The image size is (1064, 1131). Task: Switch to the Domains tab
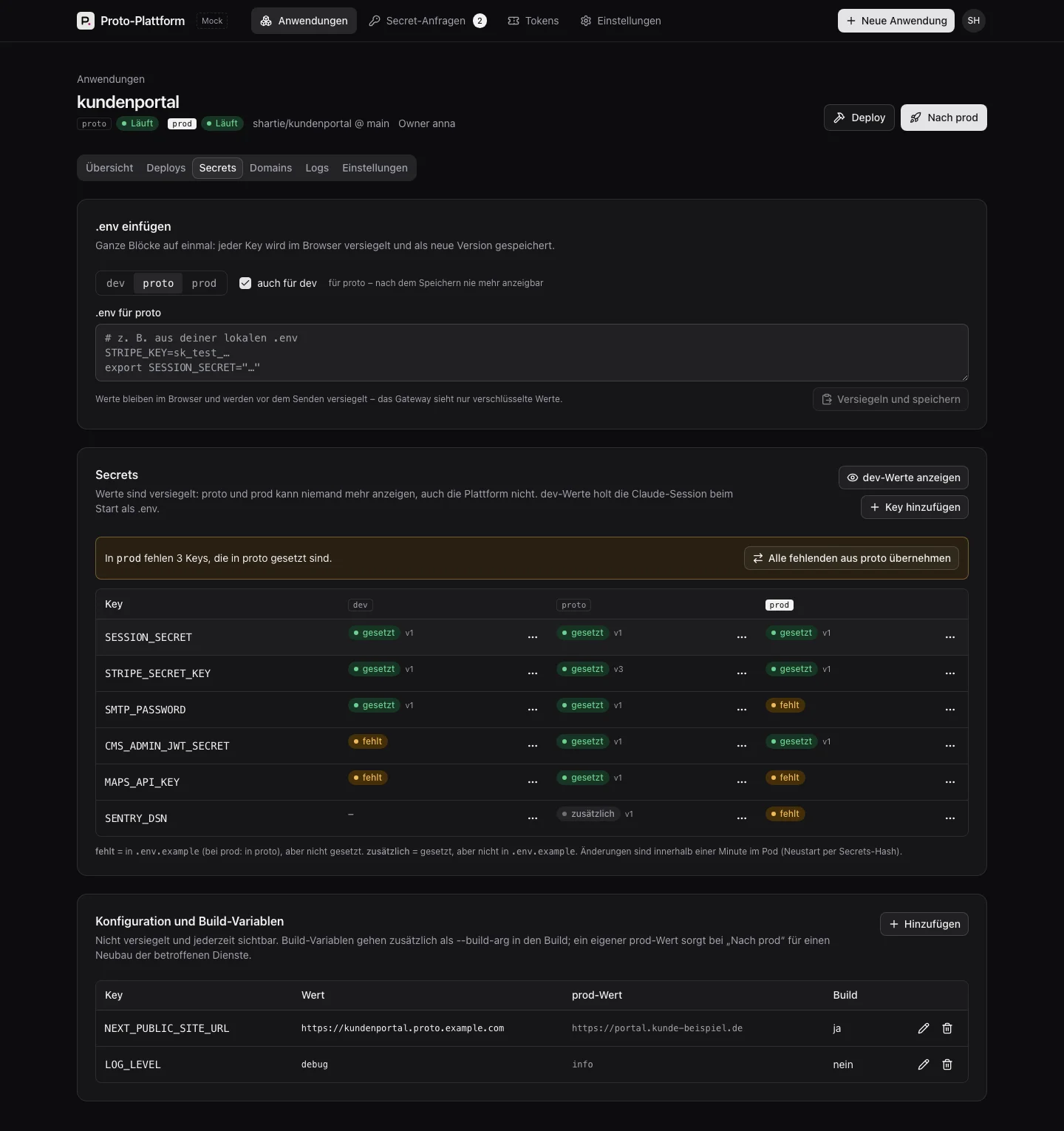(x=270, y=168)
